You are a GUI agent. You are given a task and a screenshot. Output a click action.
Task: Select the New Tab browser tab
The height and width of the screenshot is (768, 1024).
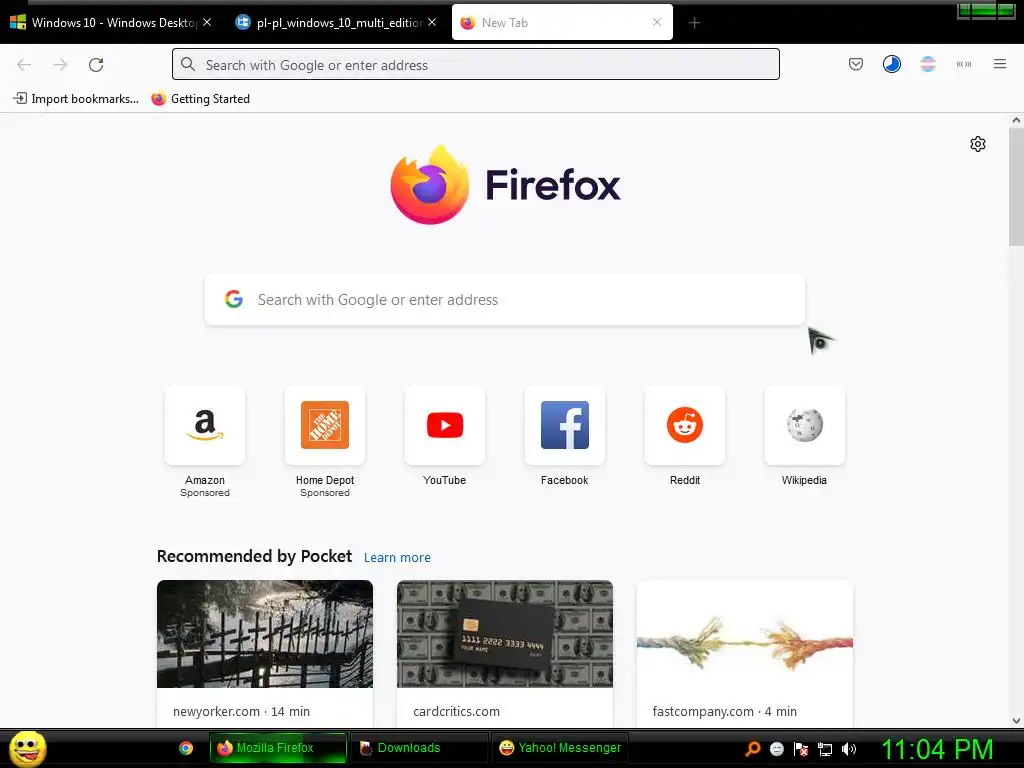(562, 22)
